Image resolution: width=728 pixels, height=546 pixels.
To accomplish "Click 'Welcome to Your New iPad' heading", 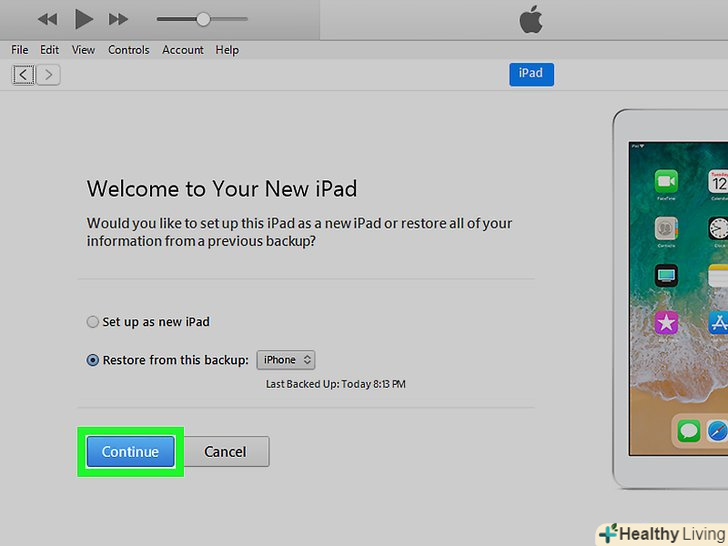I will [x=222, y=189].
